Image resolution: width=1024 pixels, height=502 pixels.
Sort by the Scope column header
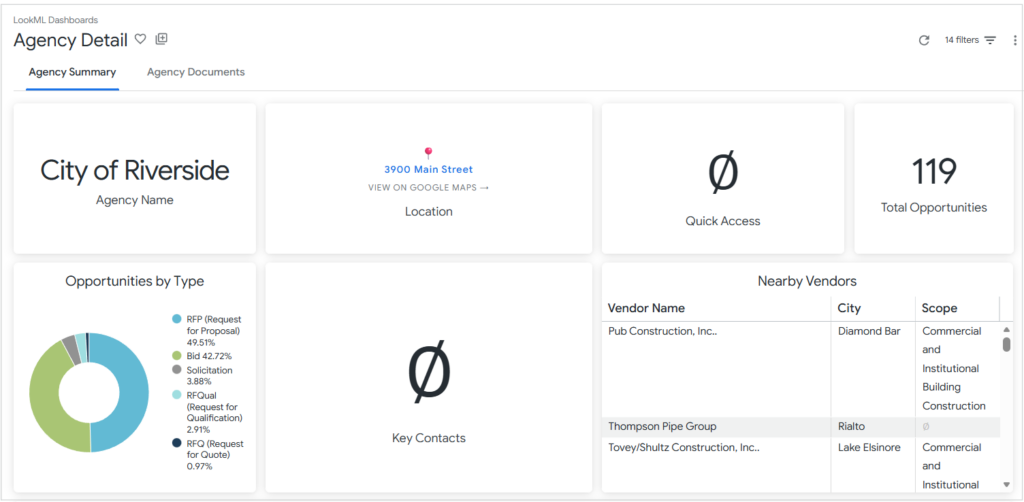click(x=939, y=308)
